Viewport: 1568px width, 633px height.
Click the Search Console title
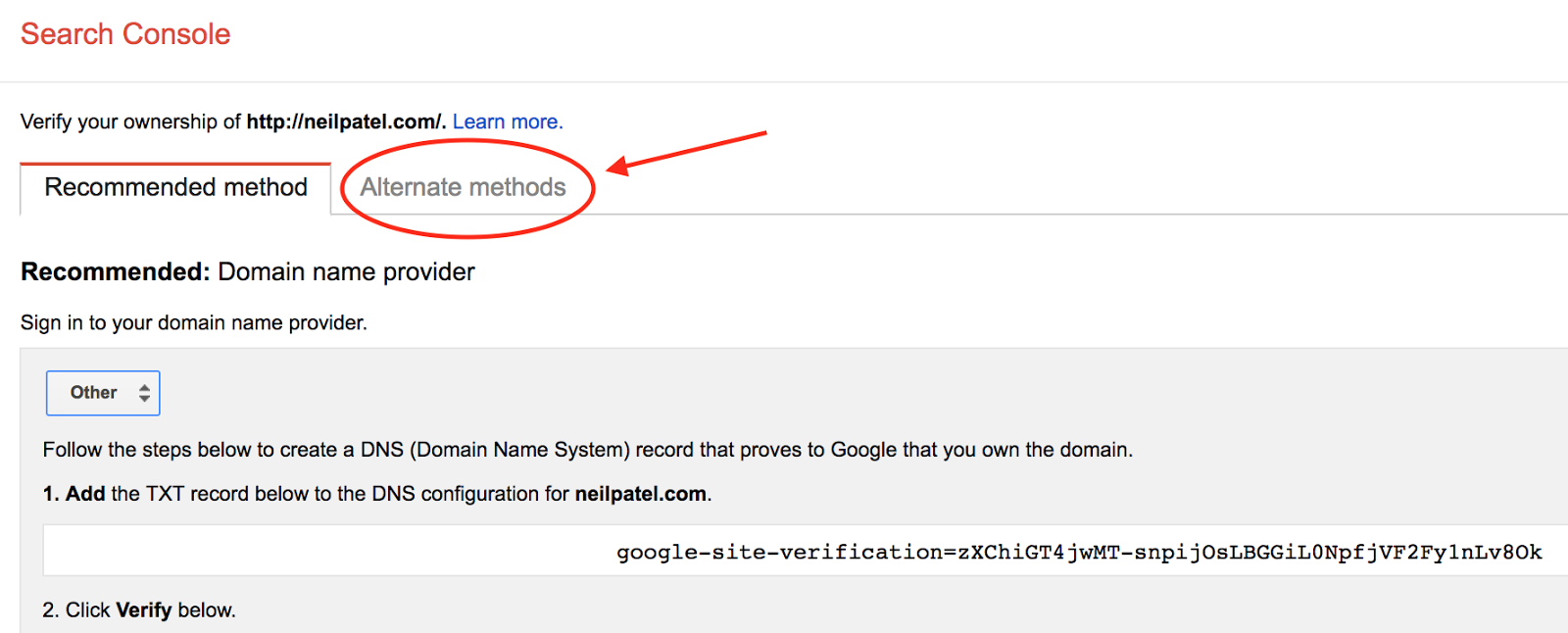click(x=125, y=34)
